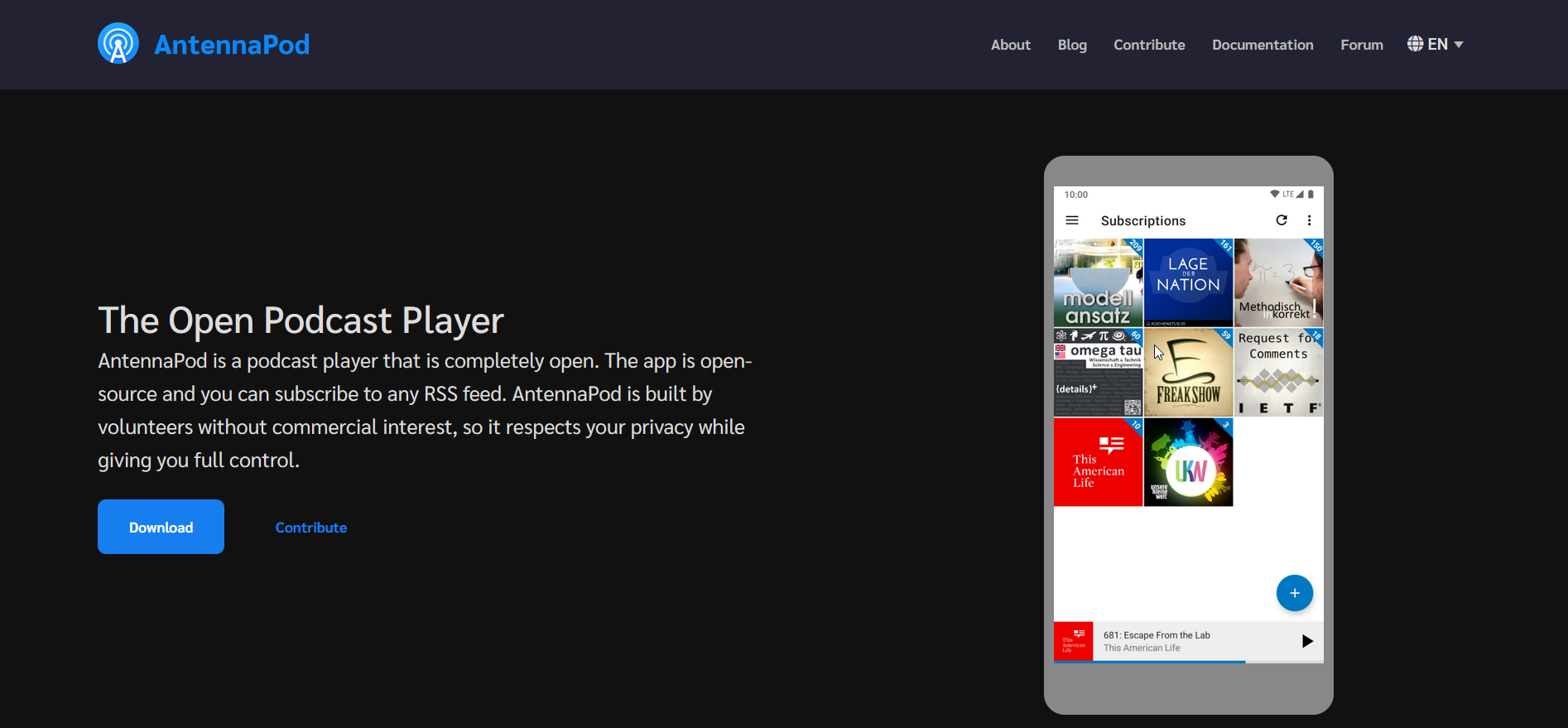Click the 'This American Life' mini player subtitle
1568x728 pixels.
(x=1142, y=648)
